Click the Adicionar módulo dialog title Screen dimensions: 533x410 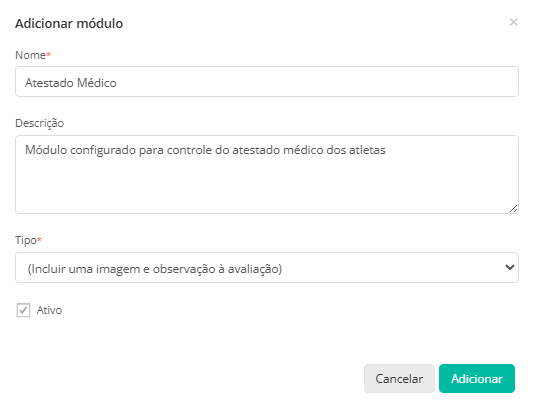(69, 23)
